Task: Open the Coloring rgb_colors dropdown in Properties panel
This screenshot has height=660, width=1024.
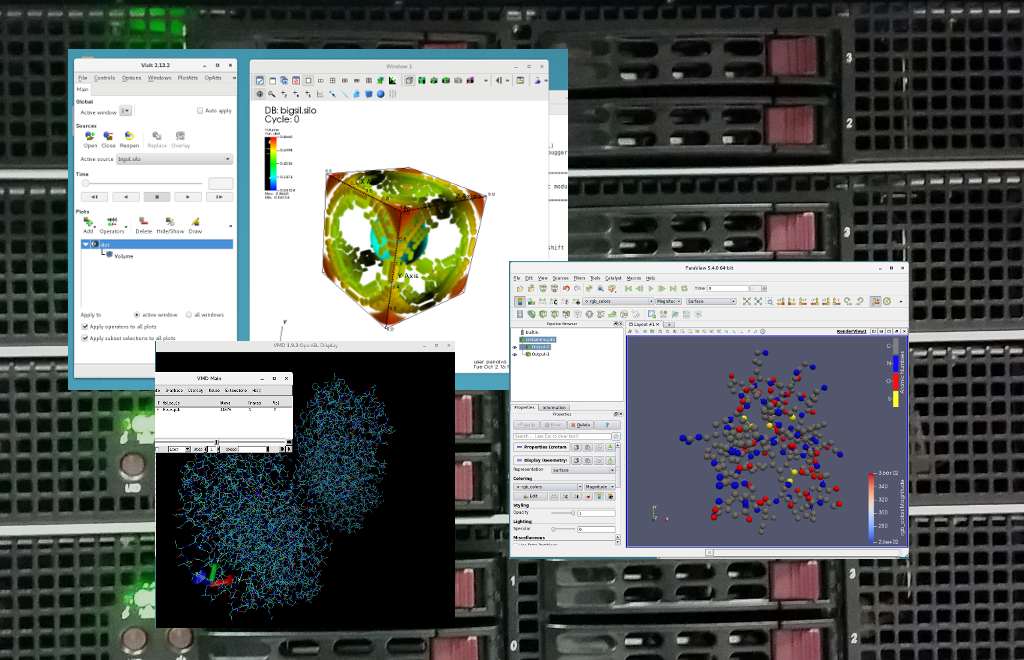Action: [x=548, y=487]
